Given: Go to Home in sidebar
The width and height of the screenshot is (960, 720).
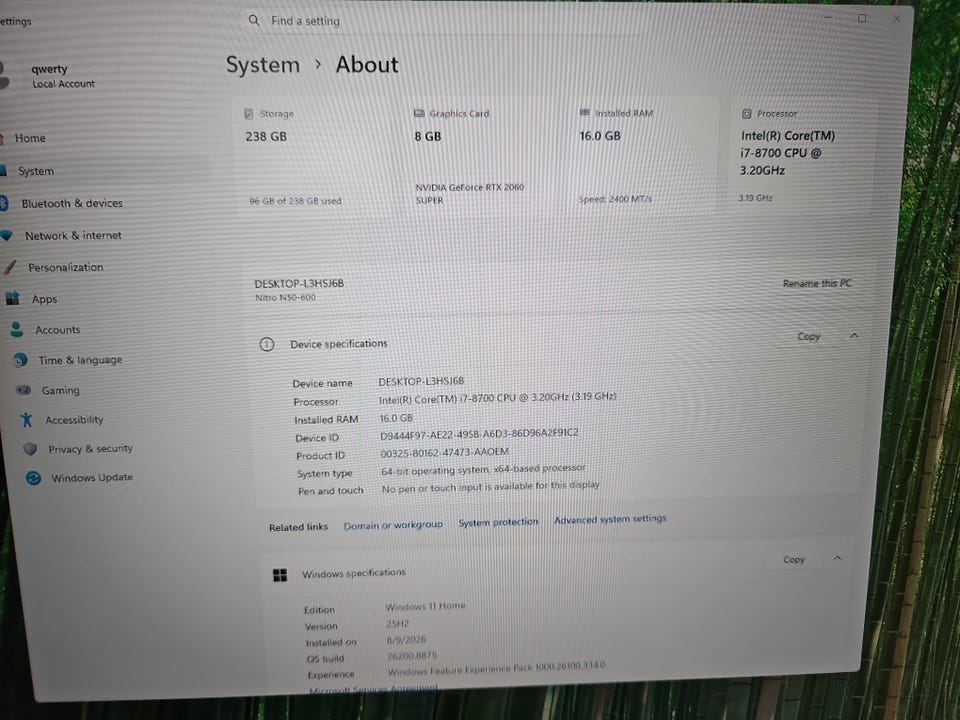Looking at the screenshot, I should click(30, 138).
